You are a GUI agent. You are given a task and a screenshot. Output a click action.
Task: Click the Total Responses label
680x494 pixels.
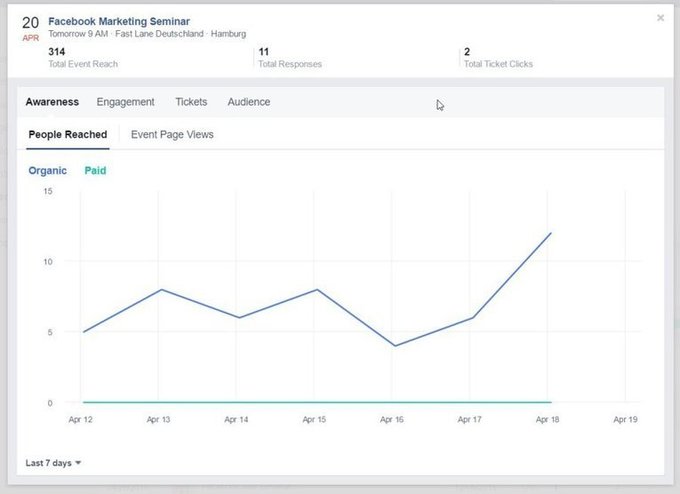point(290,64)
